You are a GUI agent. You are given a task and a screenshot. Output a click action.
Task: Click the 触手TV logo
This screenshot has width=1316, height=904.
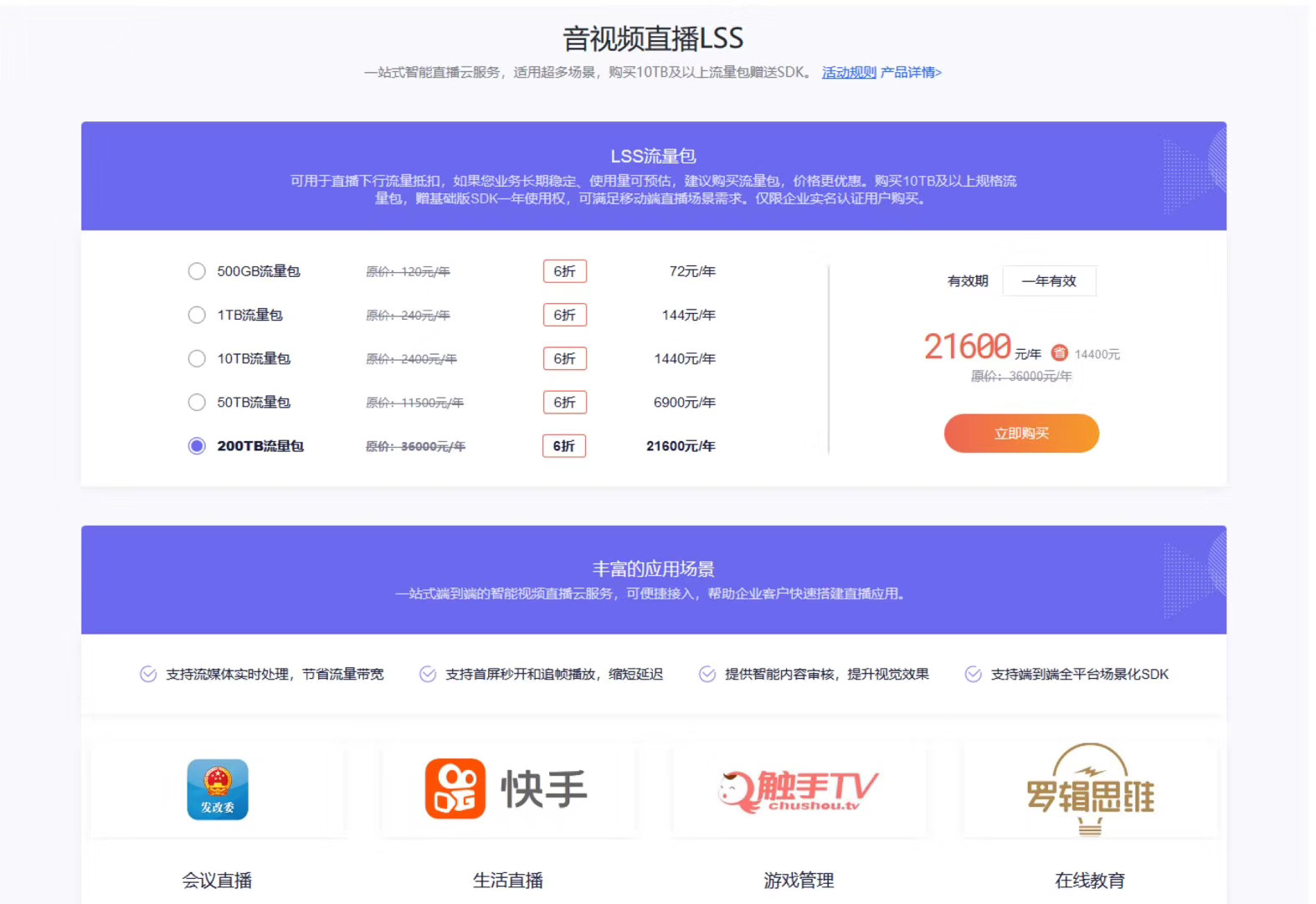[799, 791]
